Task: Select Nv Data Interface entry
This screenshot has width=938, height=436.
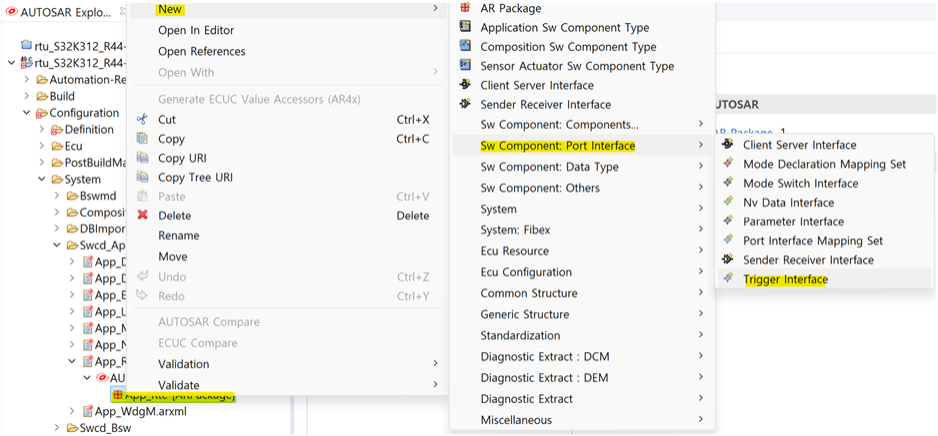Action: click(x=824, y=202)
